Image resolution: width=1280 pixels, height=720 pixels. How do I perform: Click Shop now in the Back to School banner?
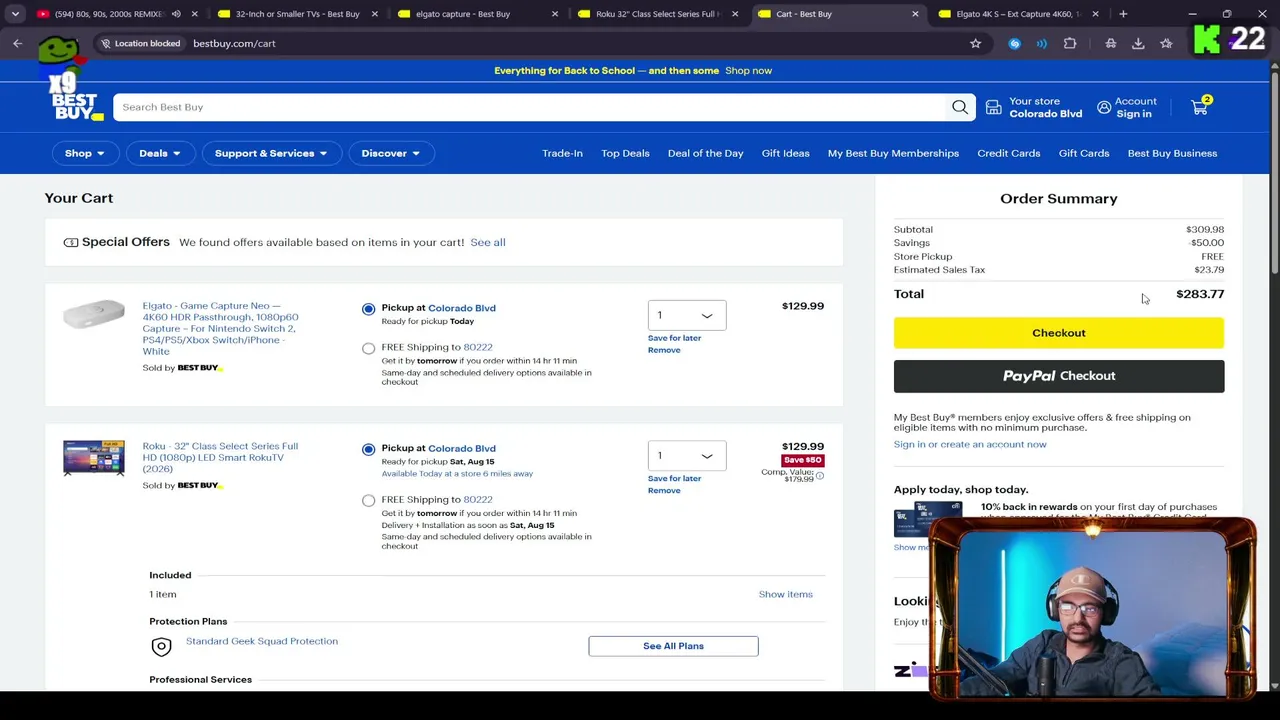coord(748,71)
